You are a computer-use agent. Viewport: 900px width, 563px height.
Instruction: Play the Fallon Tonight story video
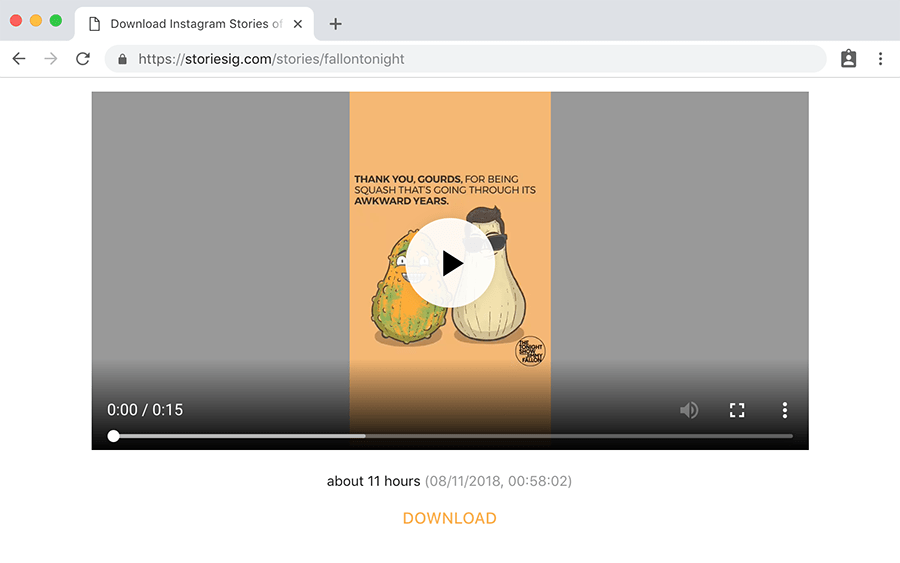(451, 263)
